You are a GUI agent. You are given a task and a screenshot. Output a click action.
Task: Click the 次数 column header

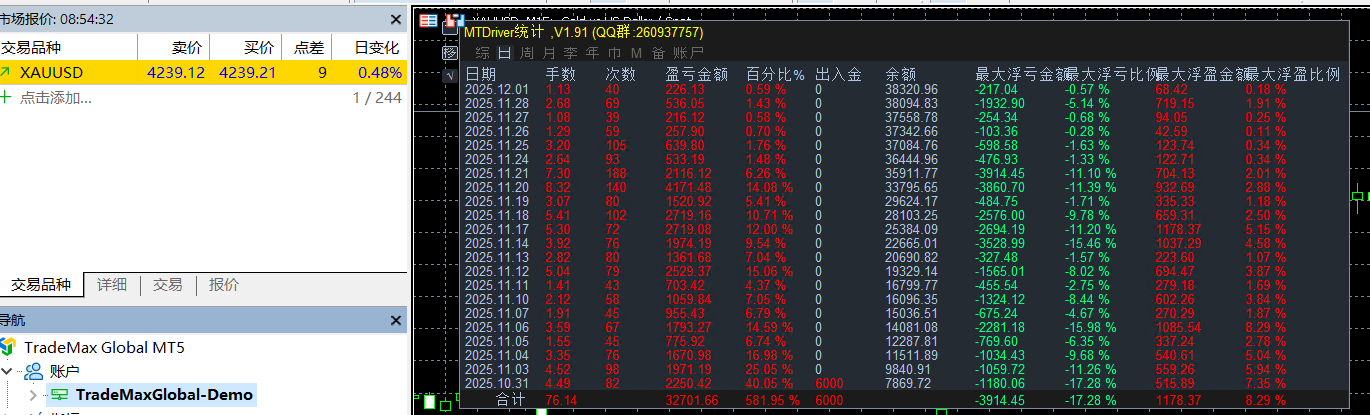(x=620, y=74)
